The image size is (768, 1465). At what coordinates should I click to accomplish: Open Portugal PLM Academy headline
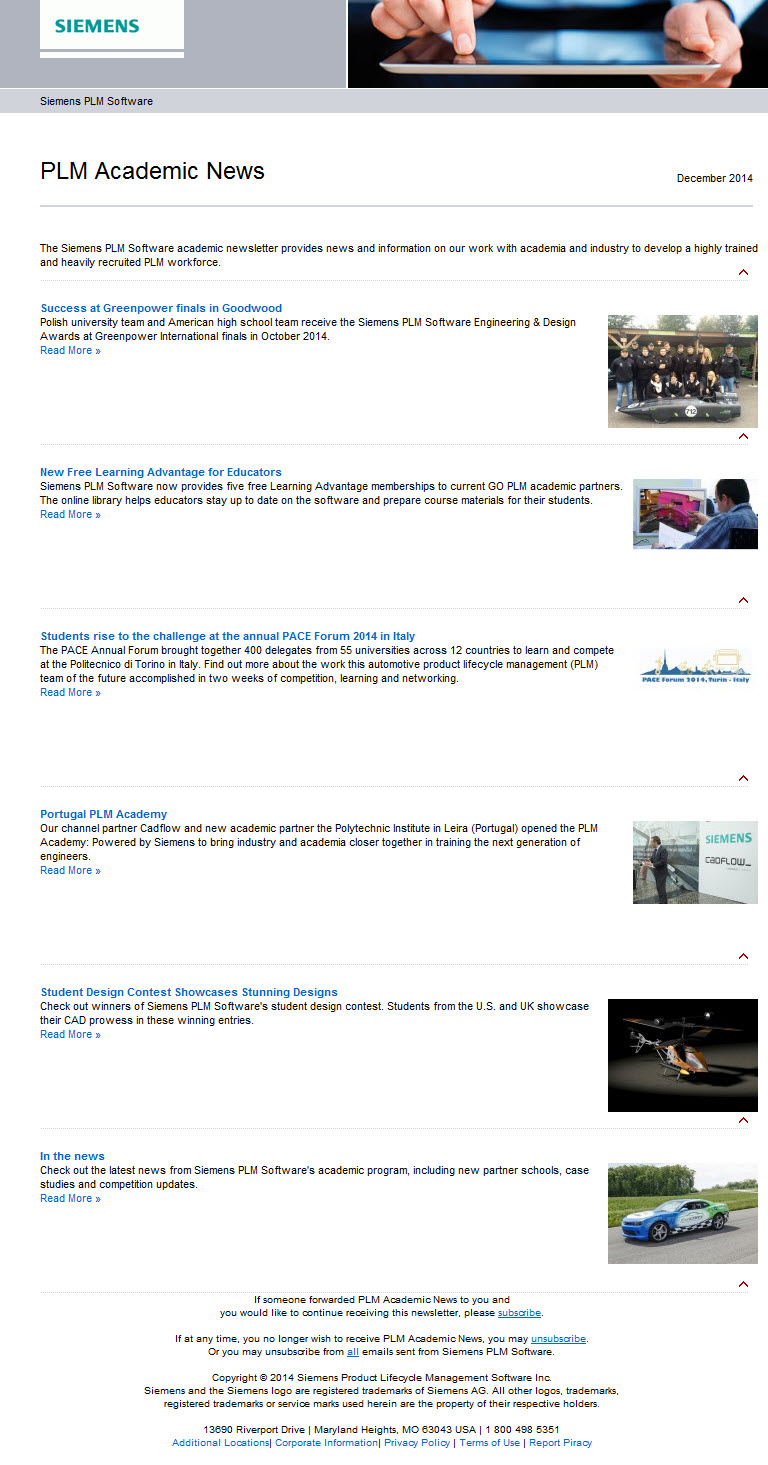coord(104,814)
